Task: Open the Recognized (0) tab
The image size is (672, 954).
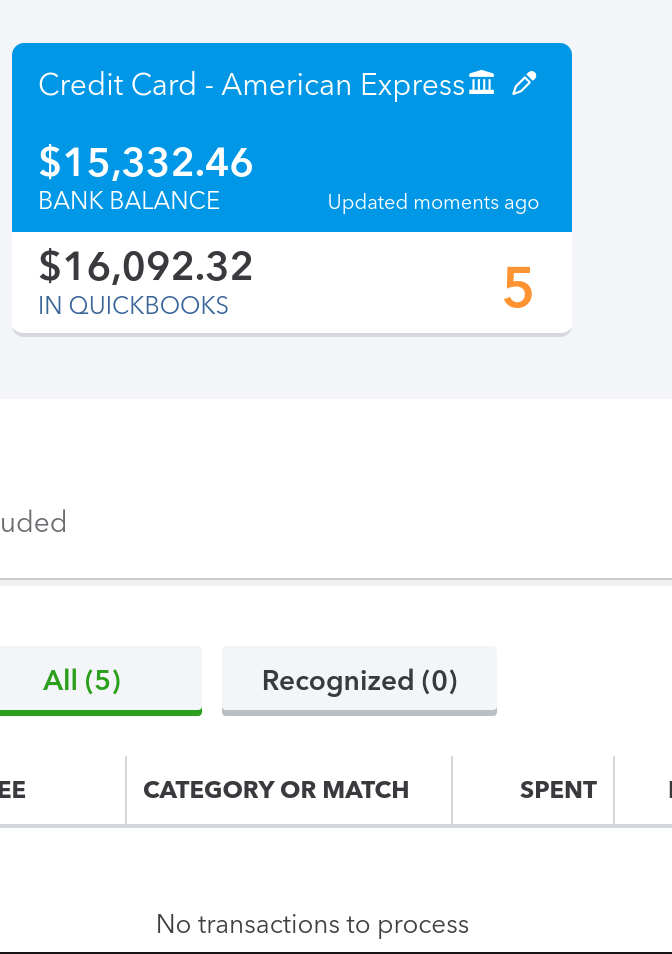Action: (x=359, y=681)
